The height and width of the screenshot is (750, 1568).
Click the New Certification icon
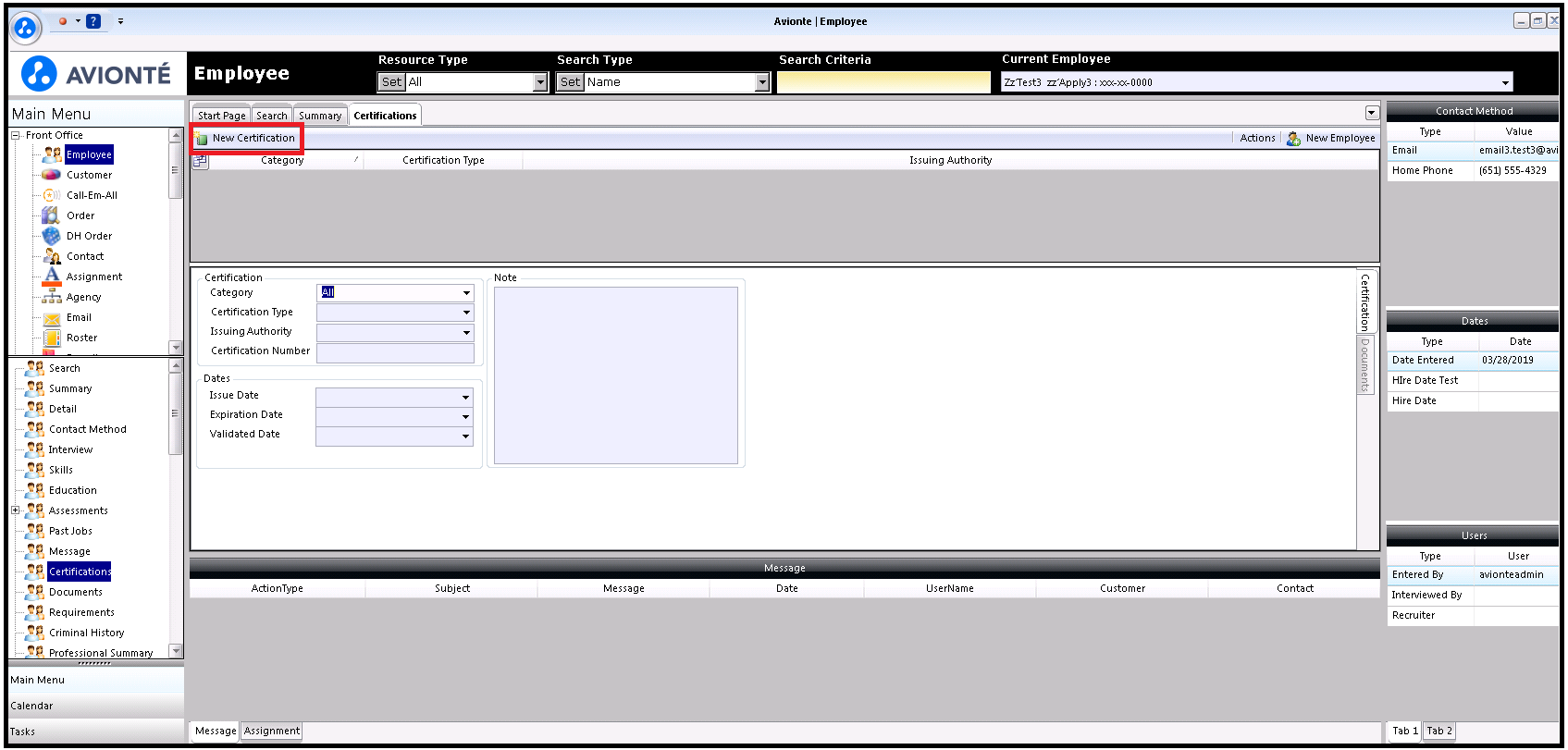202,139
